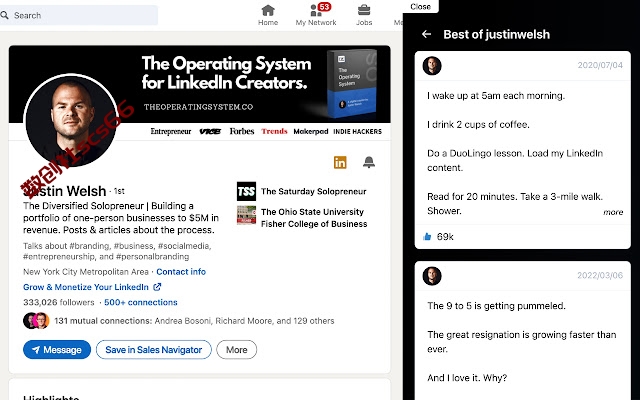The width and height of the screenshot is (640, 400).
Task: Click 'The 9 to 5 is getting pummeled.'
Action: (496, 306)
